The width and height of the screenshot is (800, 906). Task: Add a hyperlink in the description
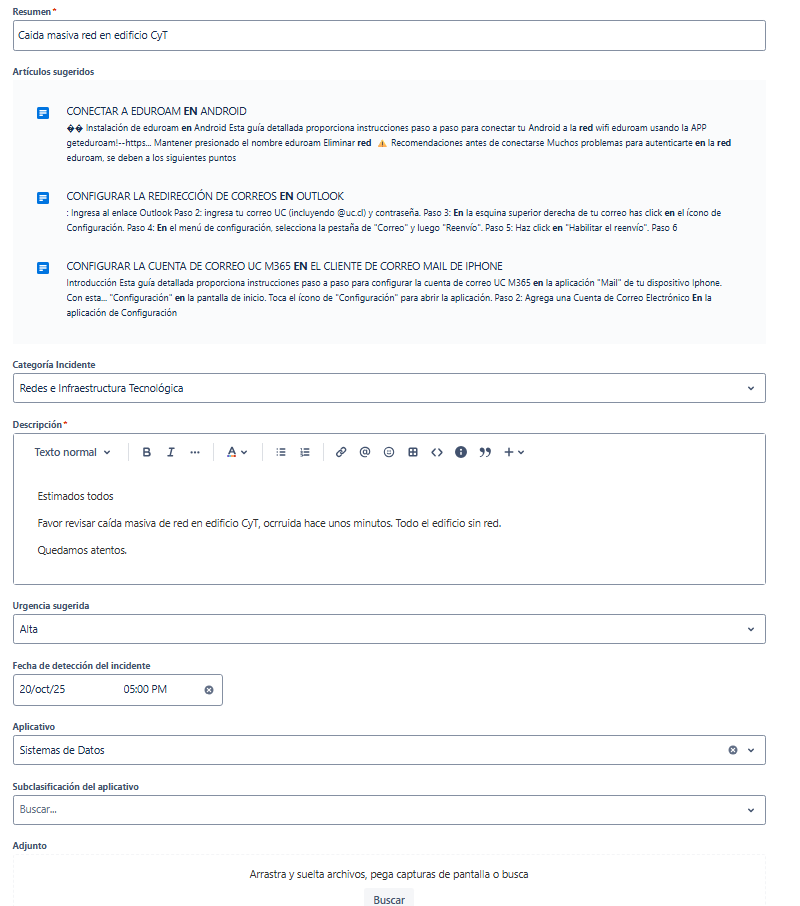click(x=341, y=452)
